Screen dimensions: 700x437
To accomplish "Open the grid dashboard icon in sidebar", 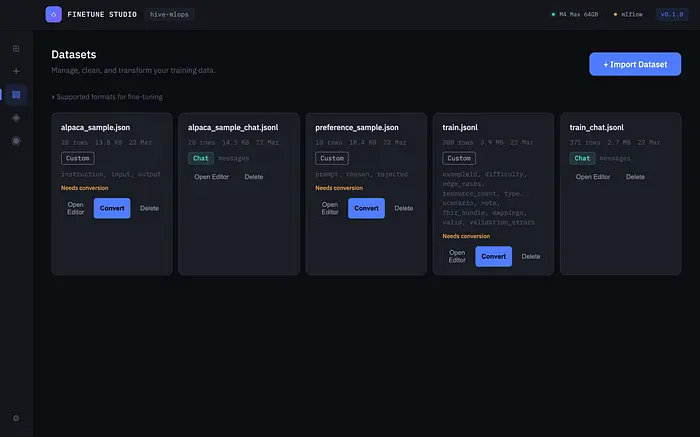I will tap(16, 48).
